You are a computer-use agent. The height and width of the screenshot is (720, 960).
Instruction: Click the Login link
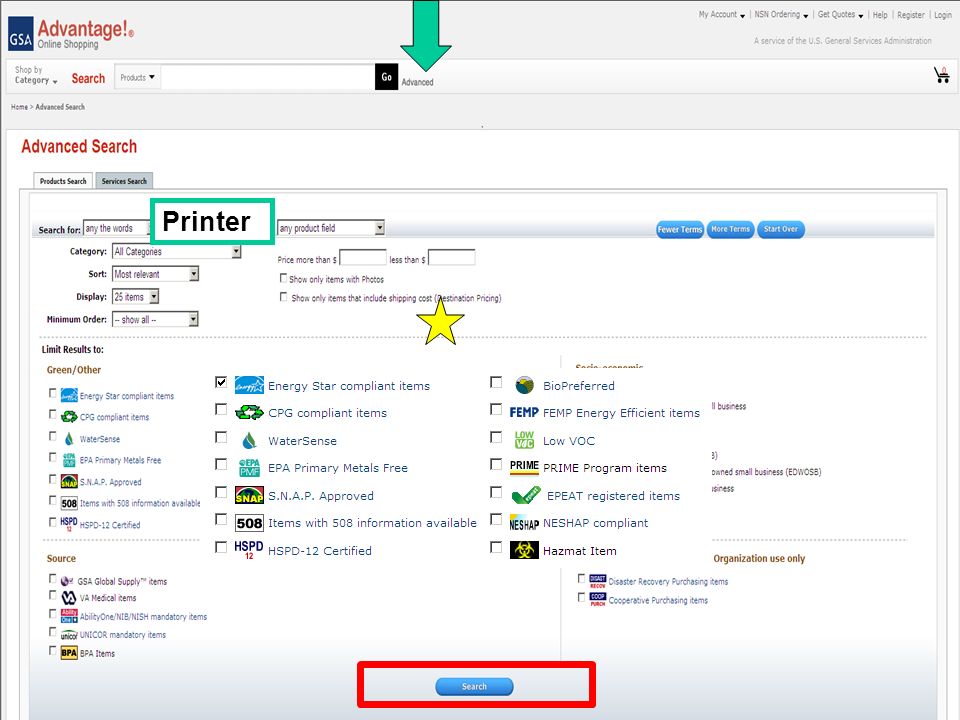point(942,15)
